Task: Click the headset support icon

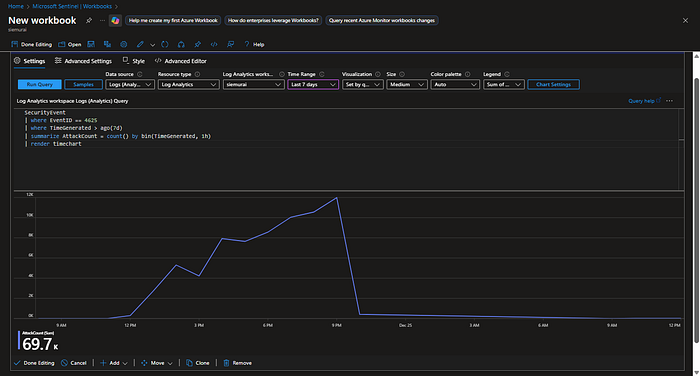Action: (181, 44)
